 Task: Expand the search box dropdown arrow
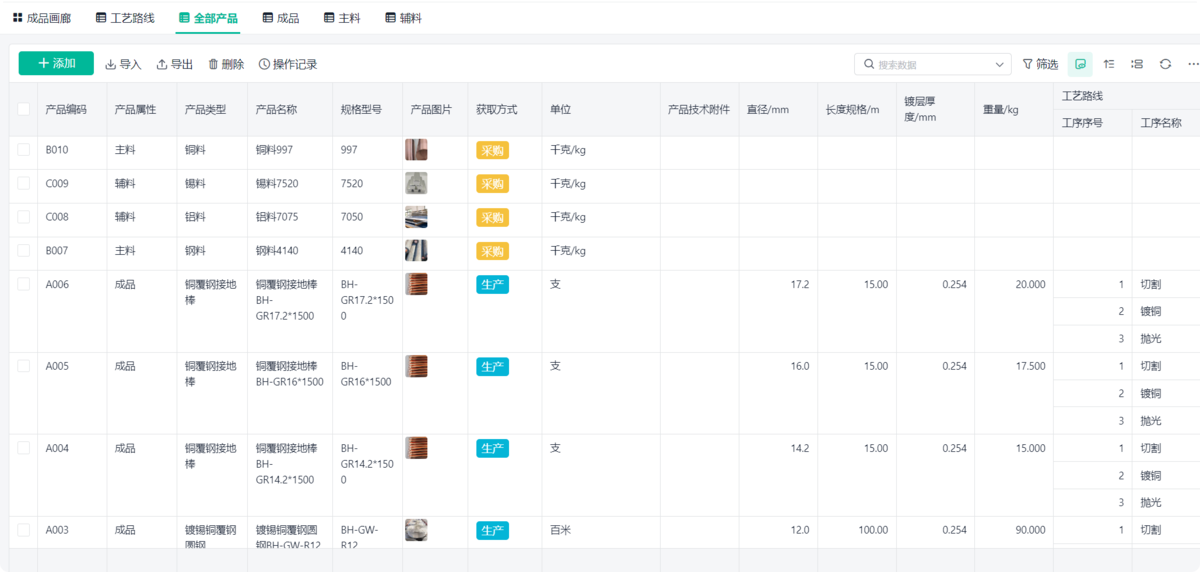coord(1001,64)
